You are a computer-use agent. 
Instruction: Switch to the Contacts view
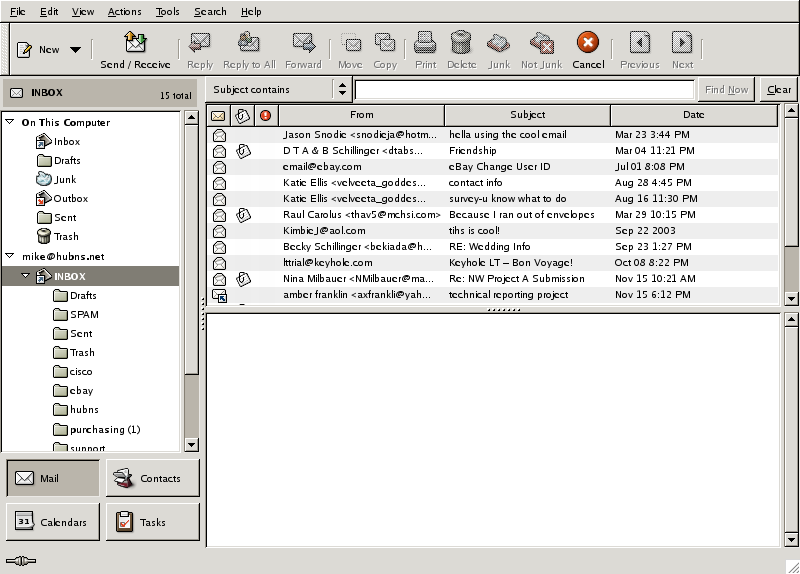pos(152,478)
